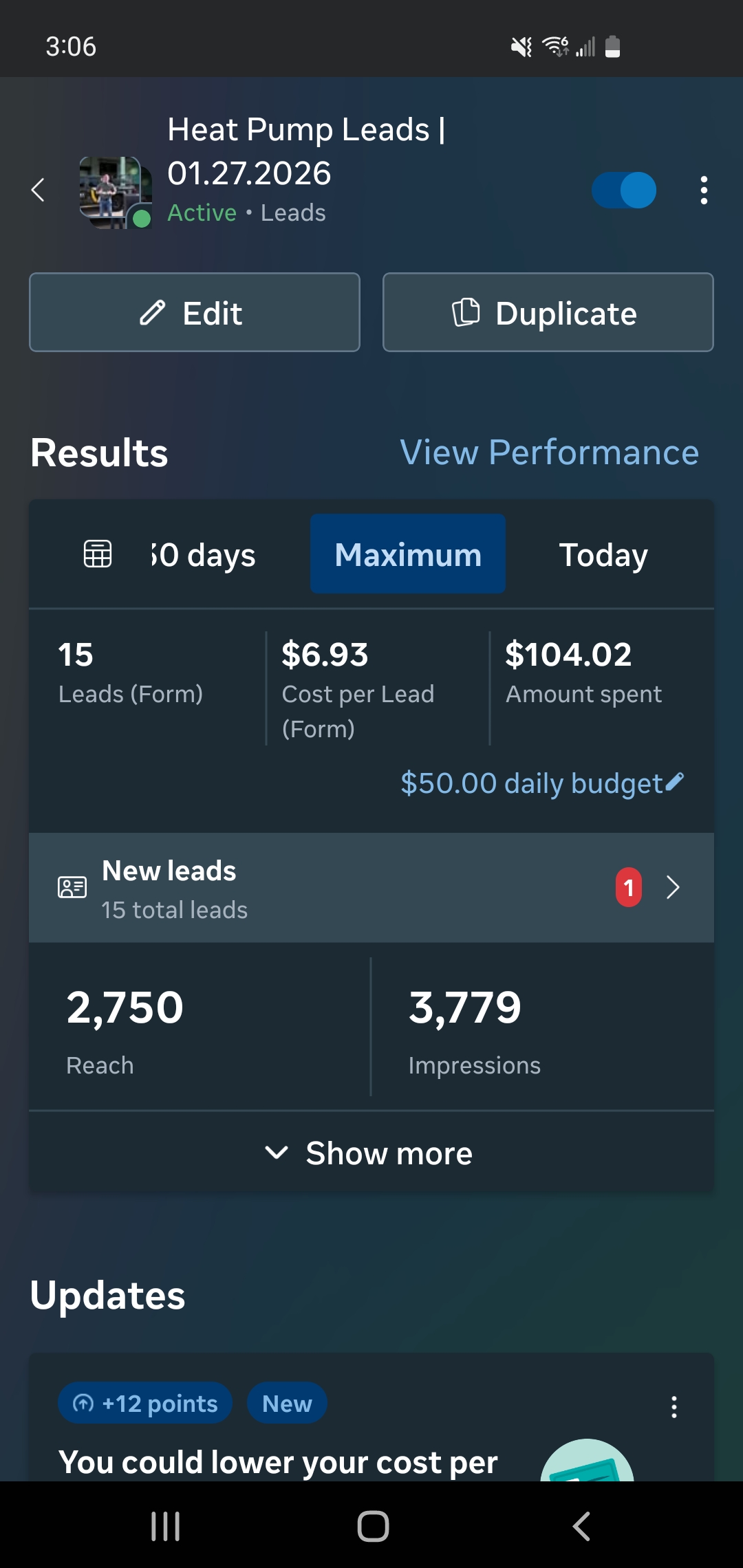Open the update card three-dot menu
Viewport: 743px width, 1568px height.
pyautogui.click(x=674, y=1406)
